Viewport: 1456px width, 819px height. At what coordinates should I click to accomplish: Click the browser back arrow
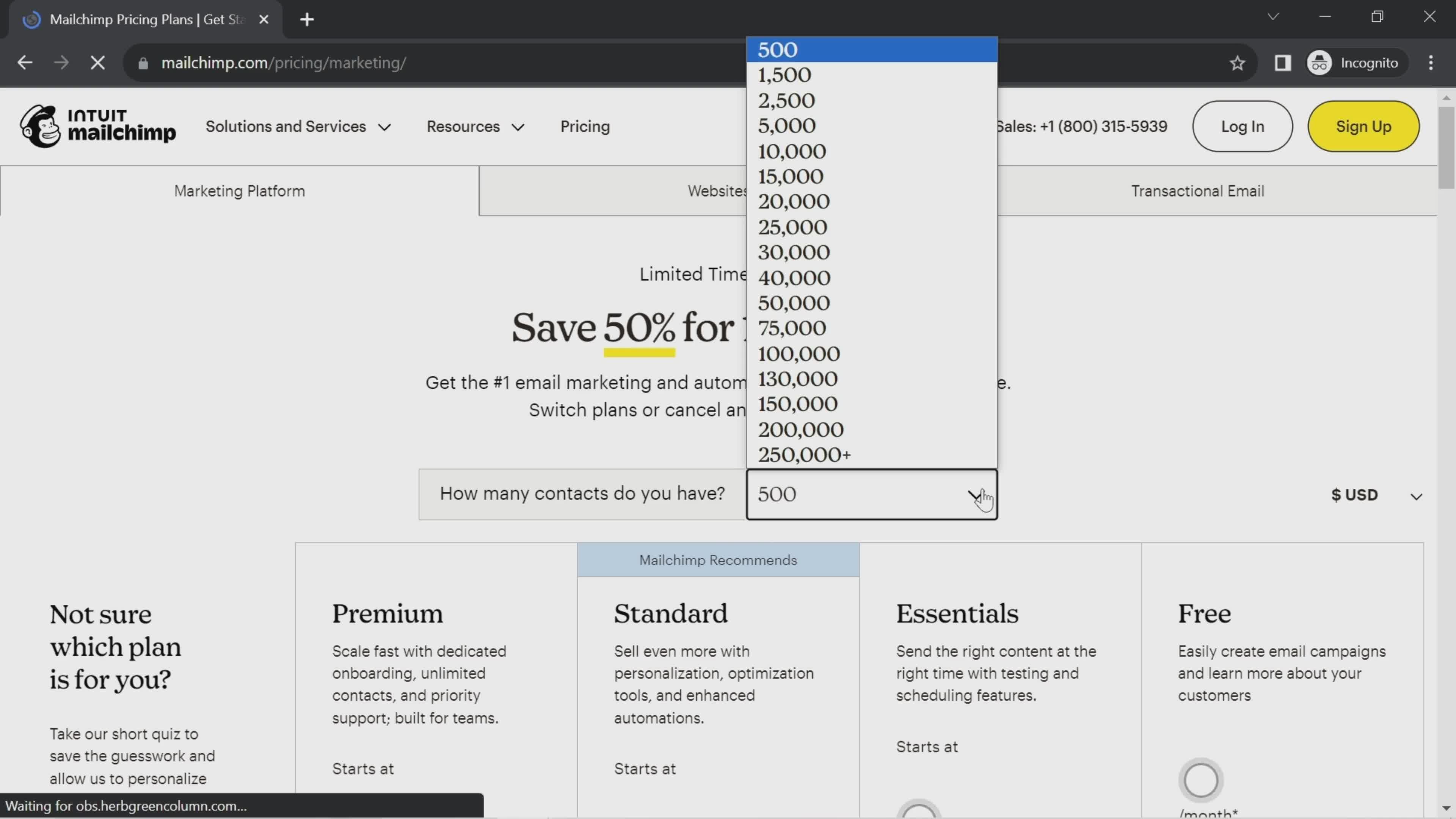[x=25, y=63]
